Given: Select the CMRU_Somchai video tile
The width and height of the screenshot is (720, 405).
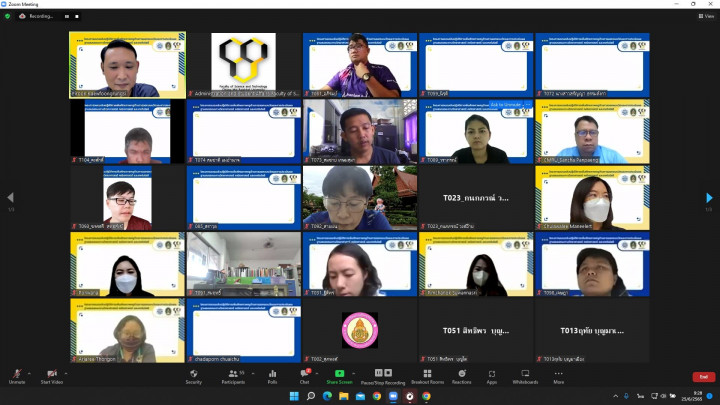Looking at the screenshot, I should click(x=592, y=131).
